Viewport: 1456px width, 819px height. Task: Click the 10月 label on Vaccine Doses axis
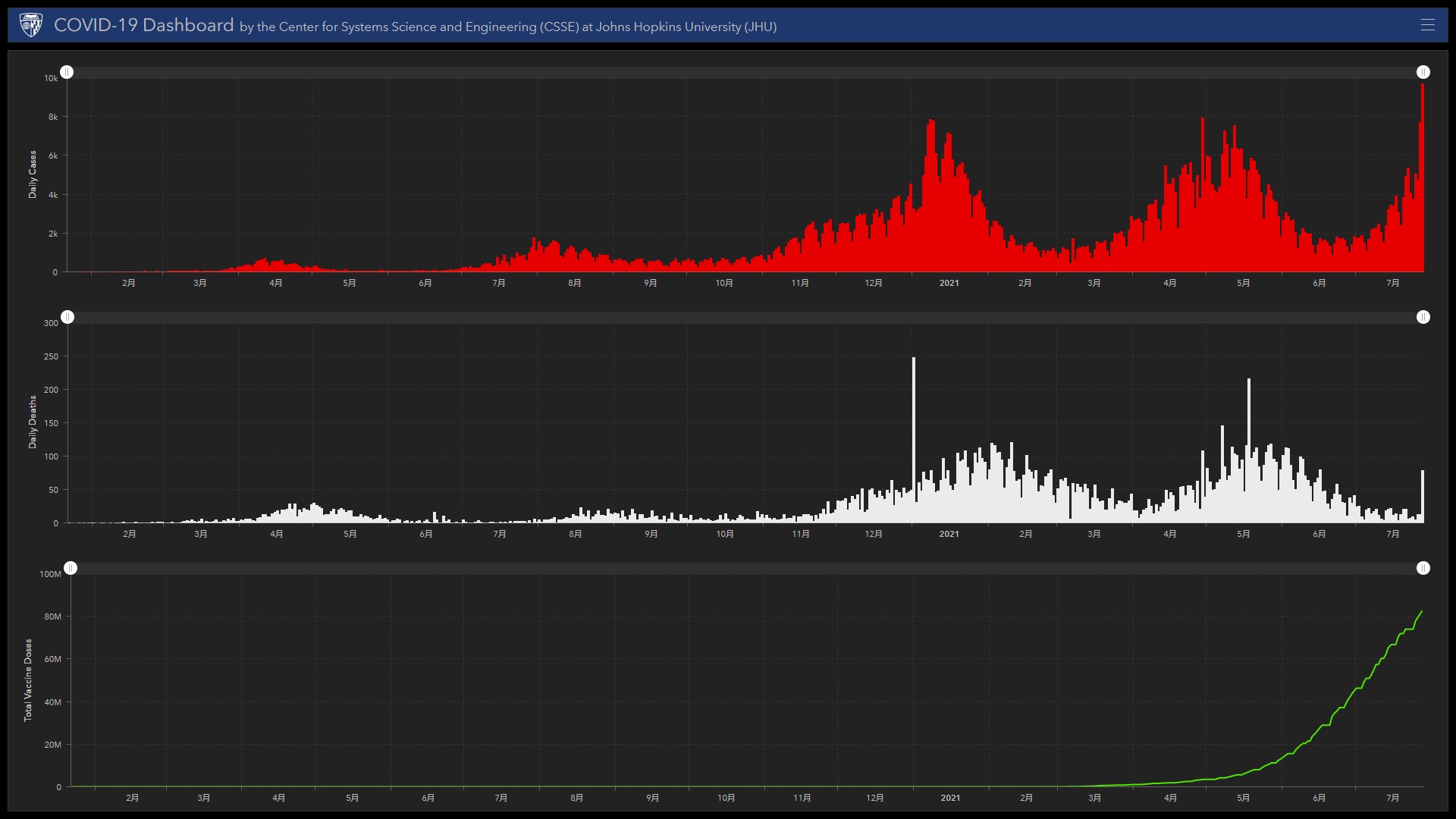[726, 798]
